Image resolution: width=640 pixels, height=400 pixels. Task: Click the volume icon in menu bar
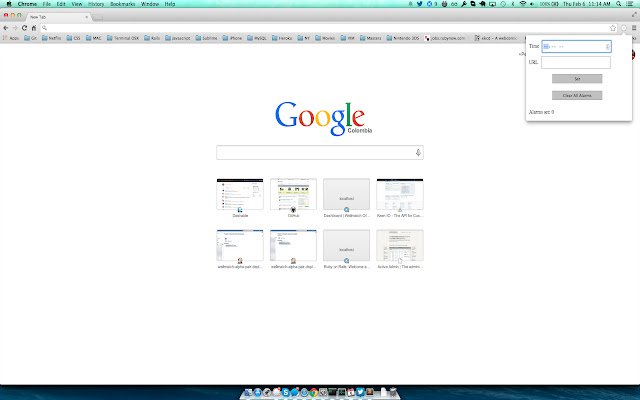[x=532, y=4]
